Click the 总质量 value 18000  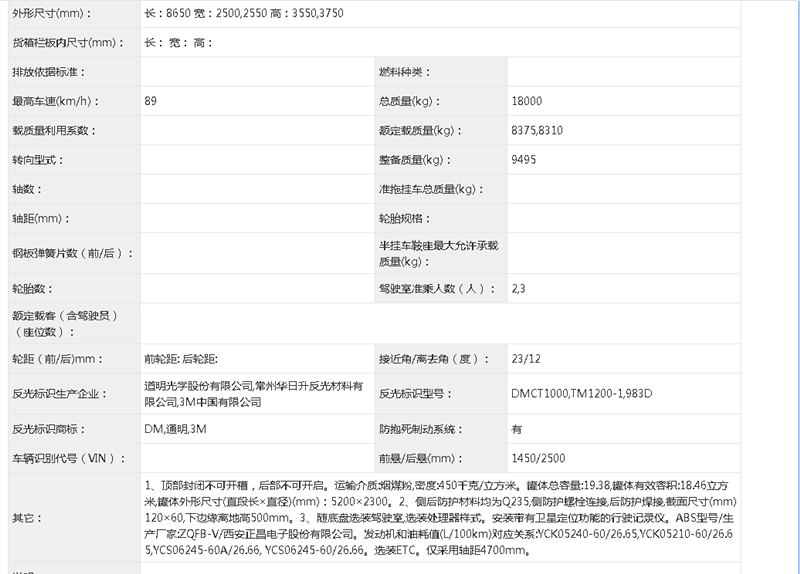click(x=526, y=101)
